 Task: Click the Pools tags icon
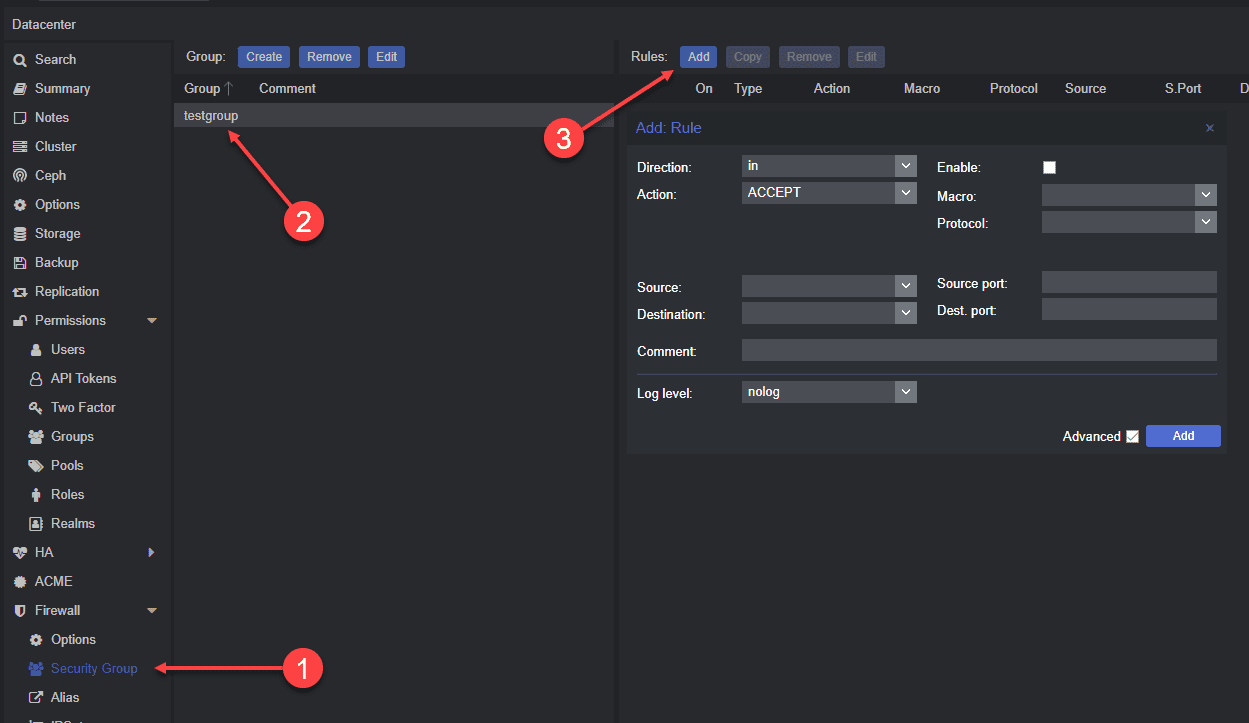[36, 466]
